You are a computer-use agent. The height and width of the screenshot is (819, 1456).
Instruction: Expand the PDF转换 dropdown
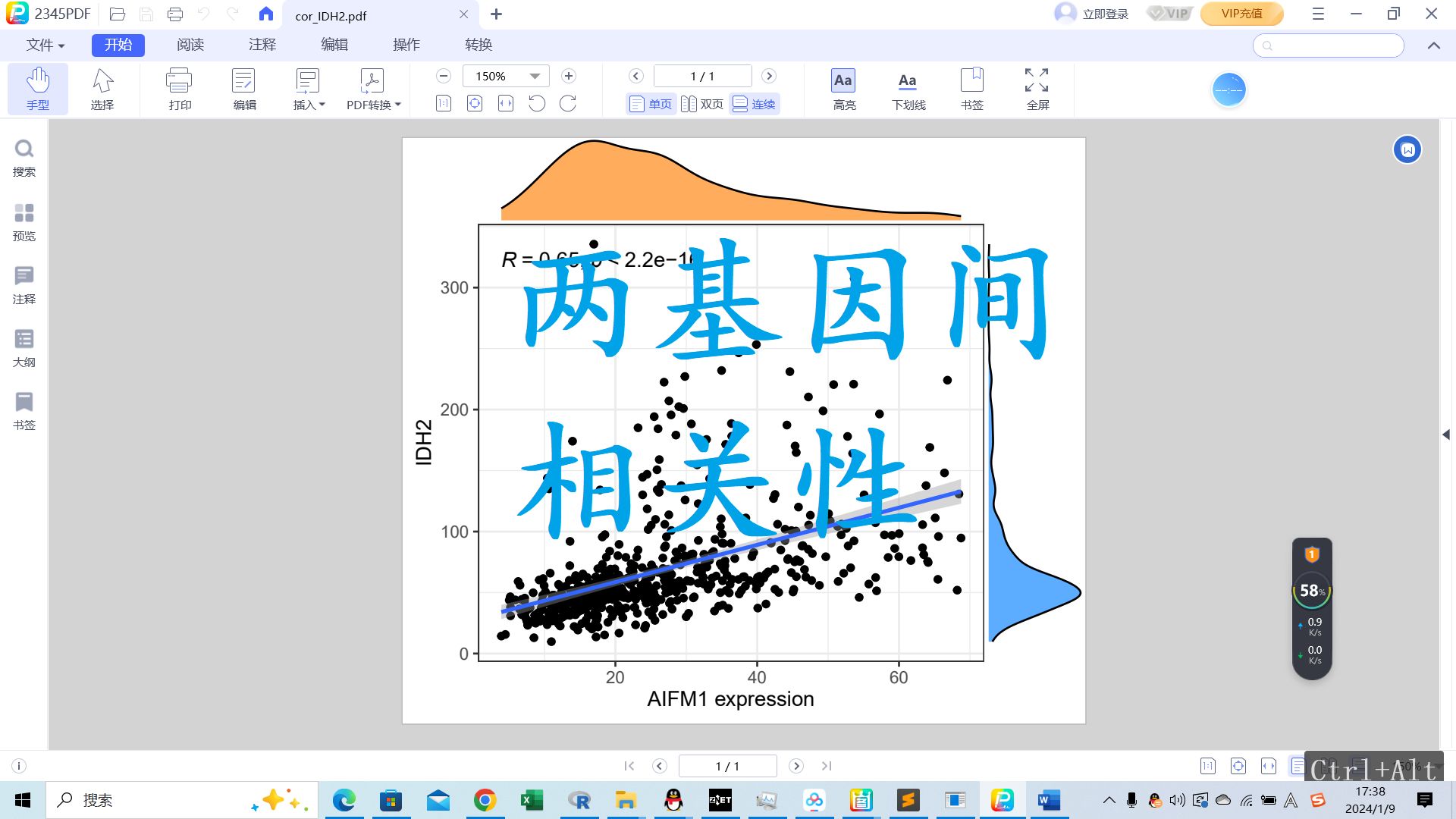(373, 89)
